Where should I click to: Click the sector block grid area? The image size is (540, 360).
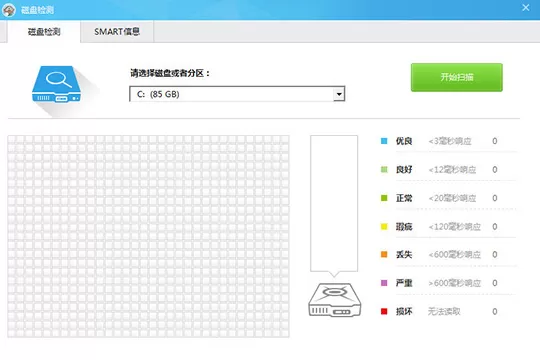pos(148,236)
